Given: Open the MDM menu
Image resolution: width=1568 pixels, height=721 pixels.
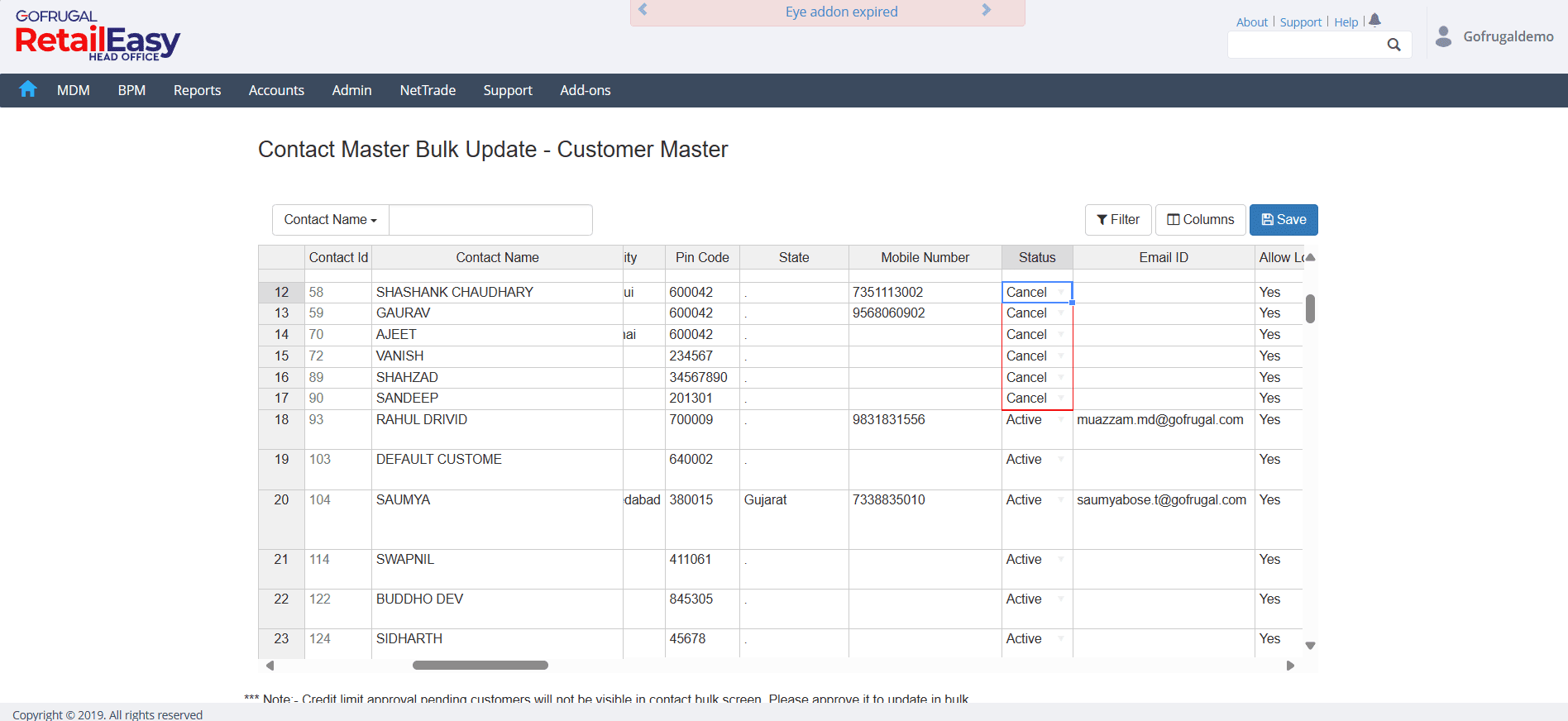Looking at the screenshot, I should 73,90.
